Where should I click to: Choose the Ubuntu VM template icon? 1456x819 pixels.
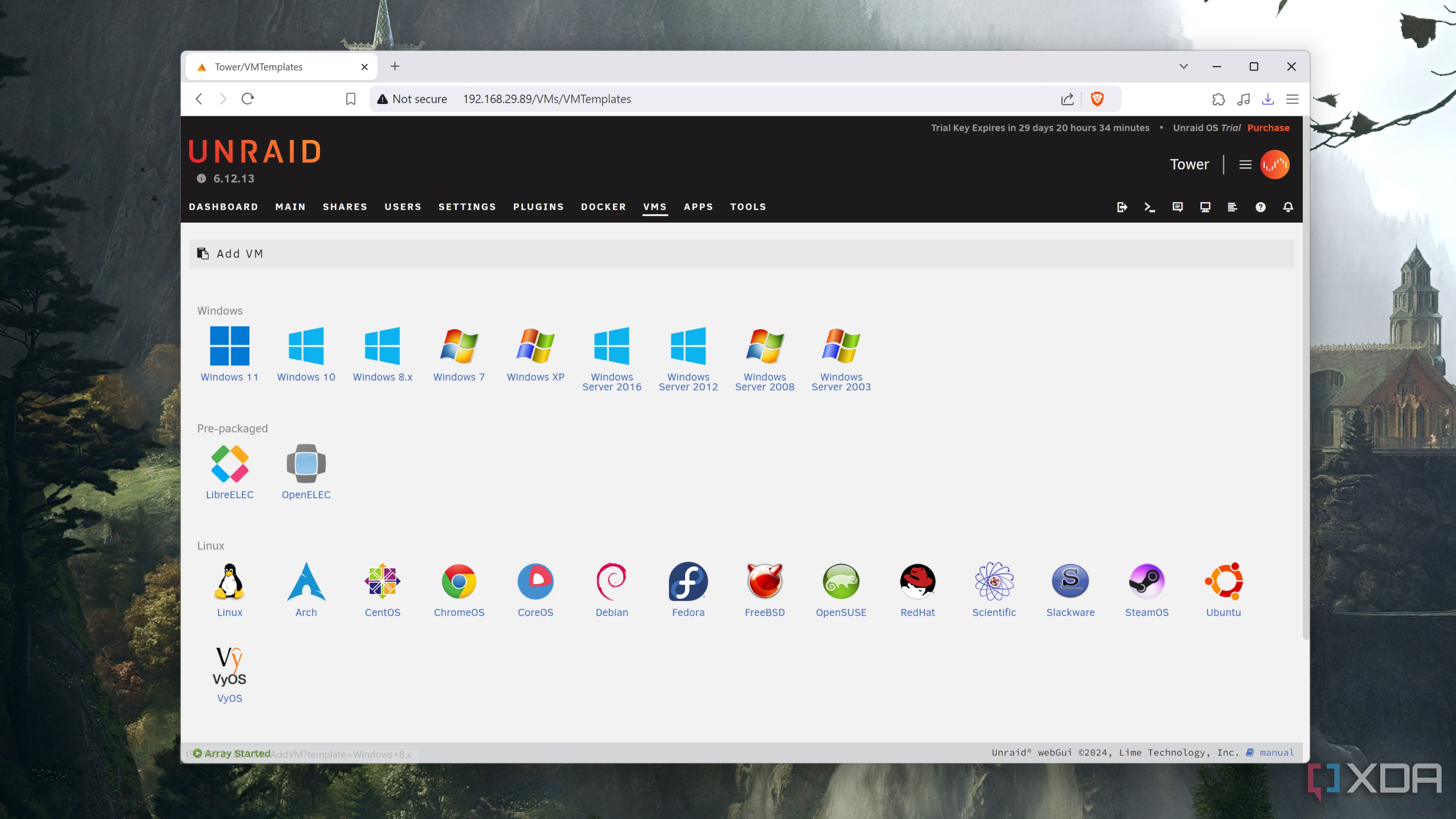(1223, 581)
